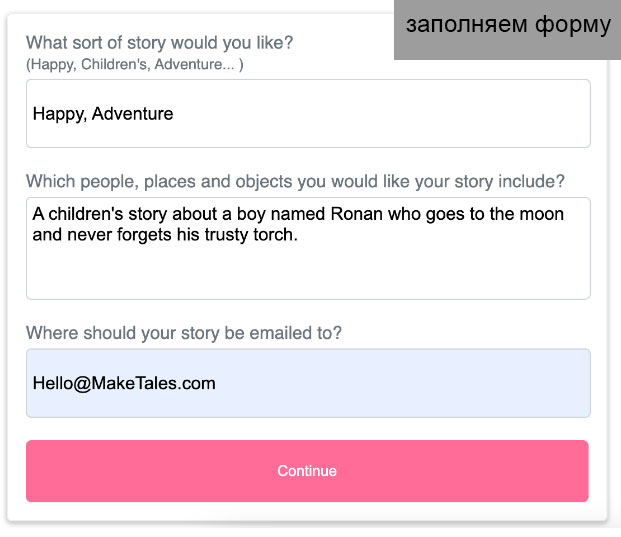Viewport: 621px width, 537px height.
Task: Click the "(Happy, Children's, Adventure...)" hint text
Action: pyautogui.click(x=135, y=64)
